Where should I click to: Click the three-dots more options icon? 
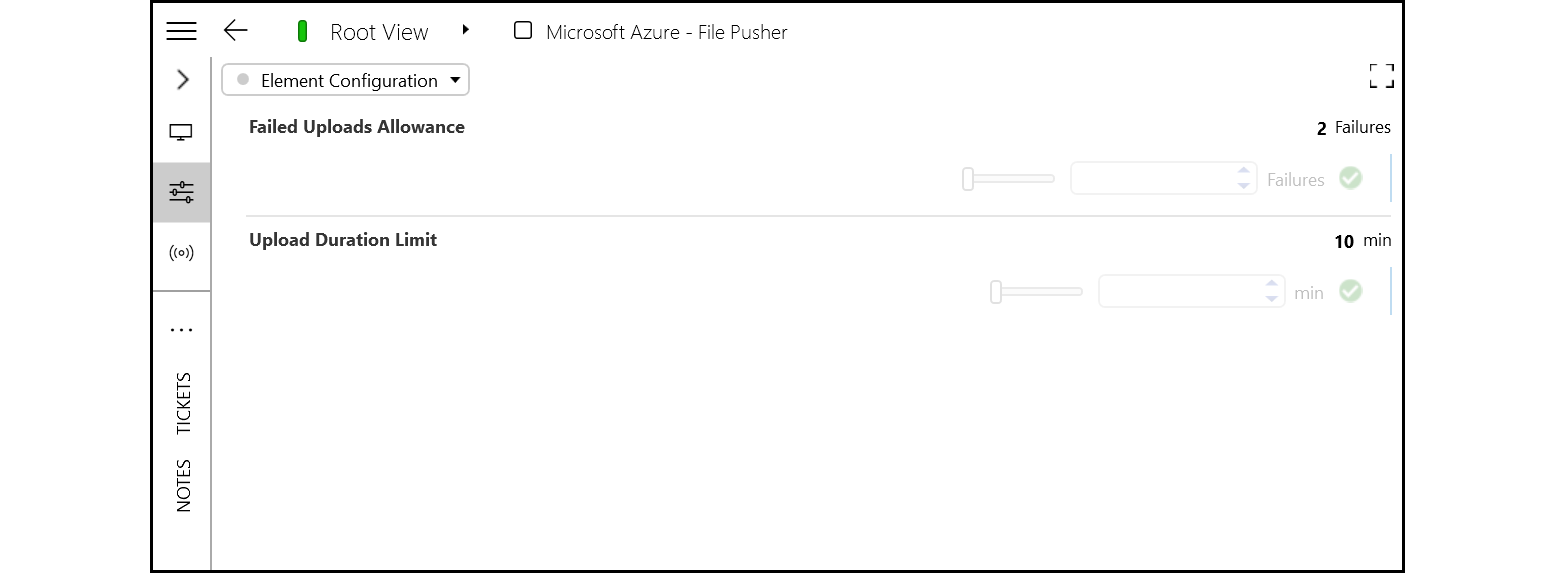click(x=181, y=329)
